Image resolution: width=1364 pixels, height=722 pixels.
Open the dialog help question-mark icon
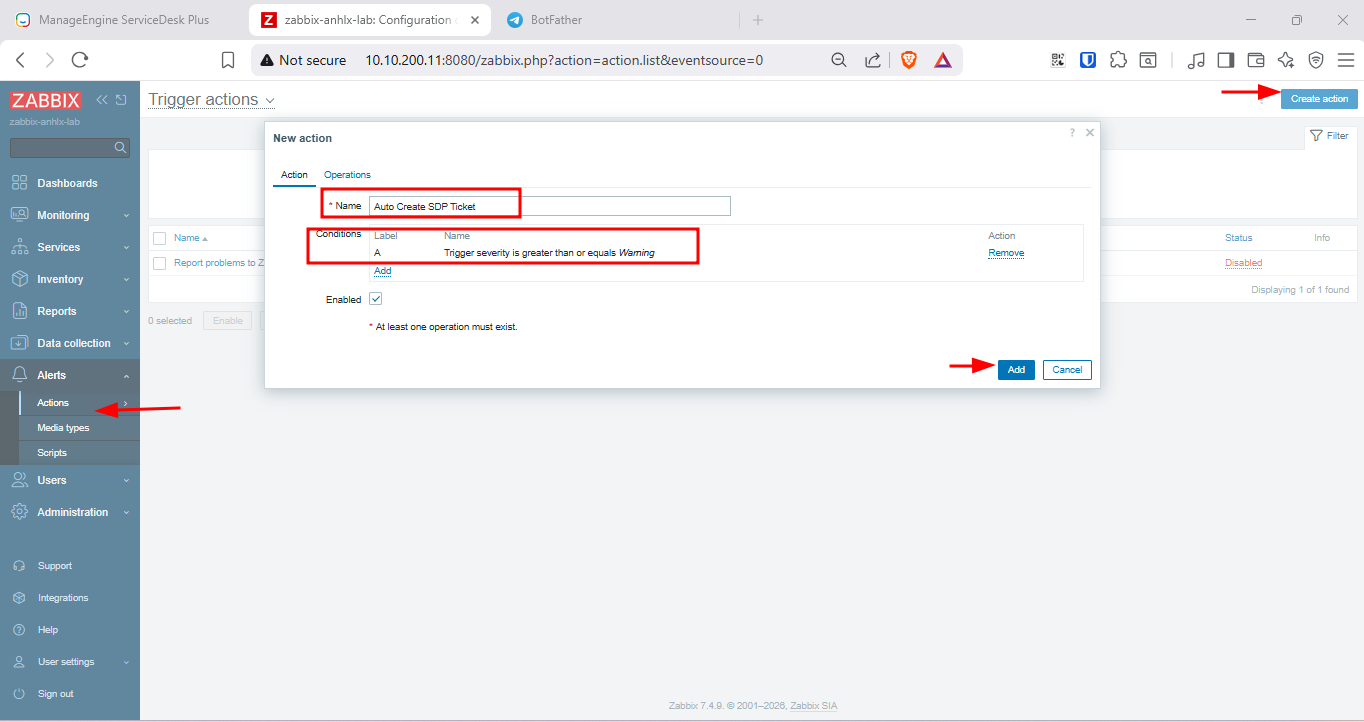pyautogui.click(x=1072, y=132)
